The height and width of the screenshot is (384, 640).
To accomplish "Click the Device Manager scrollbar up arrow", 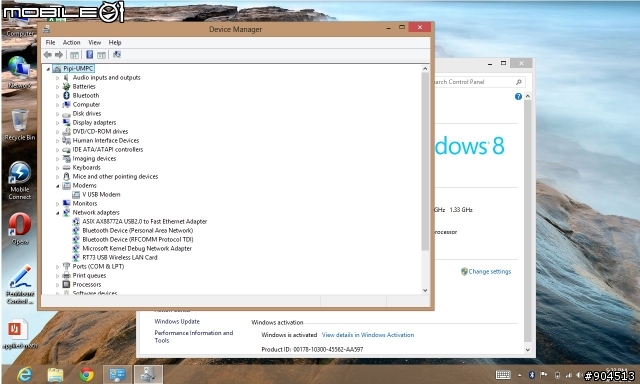I will [425, 69].
